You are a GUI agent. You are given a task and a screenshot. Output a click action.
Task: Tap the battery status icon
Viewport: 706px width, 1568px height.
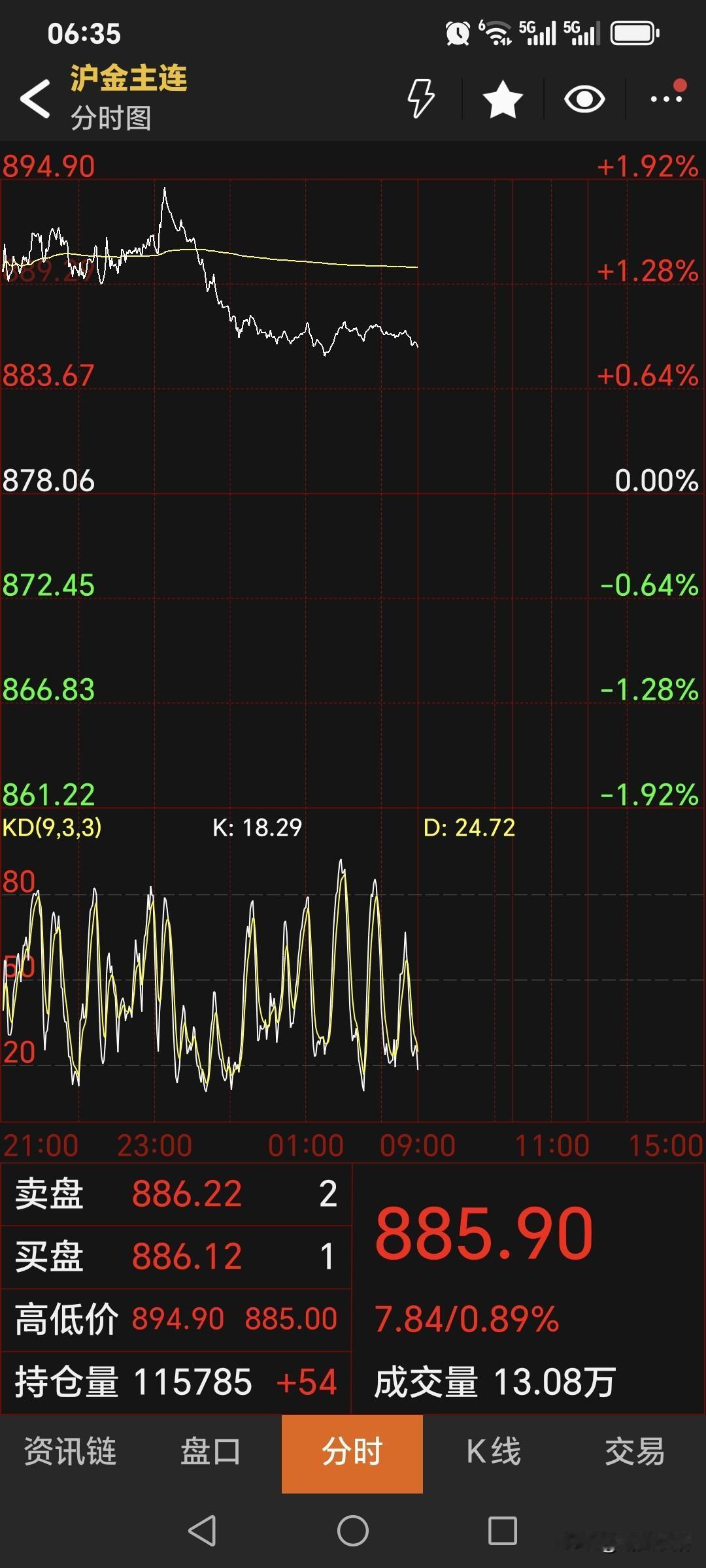coord(635,33)
